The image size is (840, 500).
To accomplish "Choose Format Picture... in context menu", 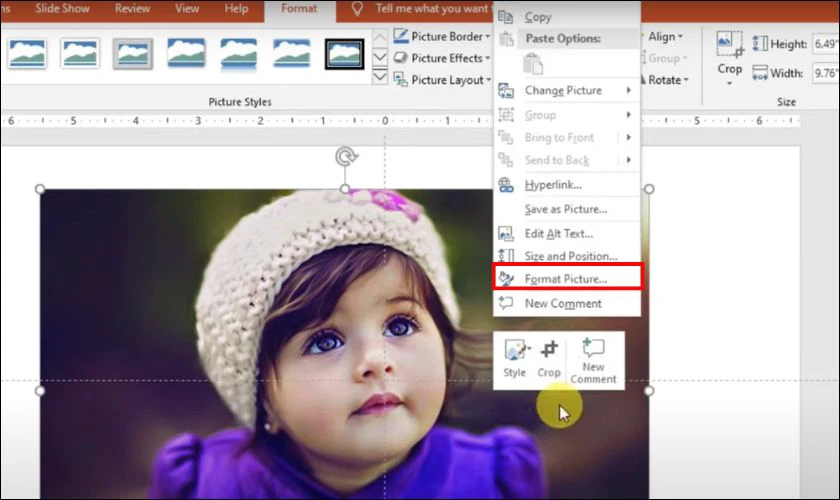I will coord(566,279).
